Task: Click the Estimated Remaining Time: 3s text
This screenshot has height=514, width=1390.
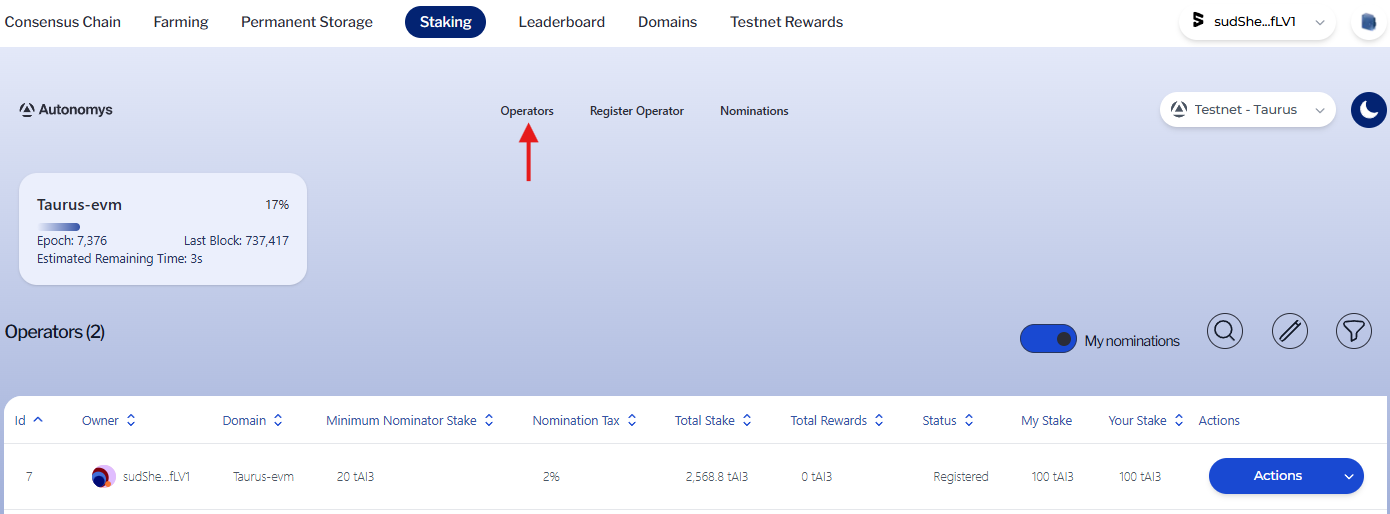Action: (x=120, y=259)
